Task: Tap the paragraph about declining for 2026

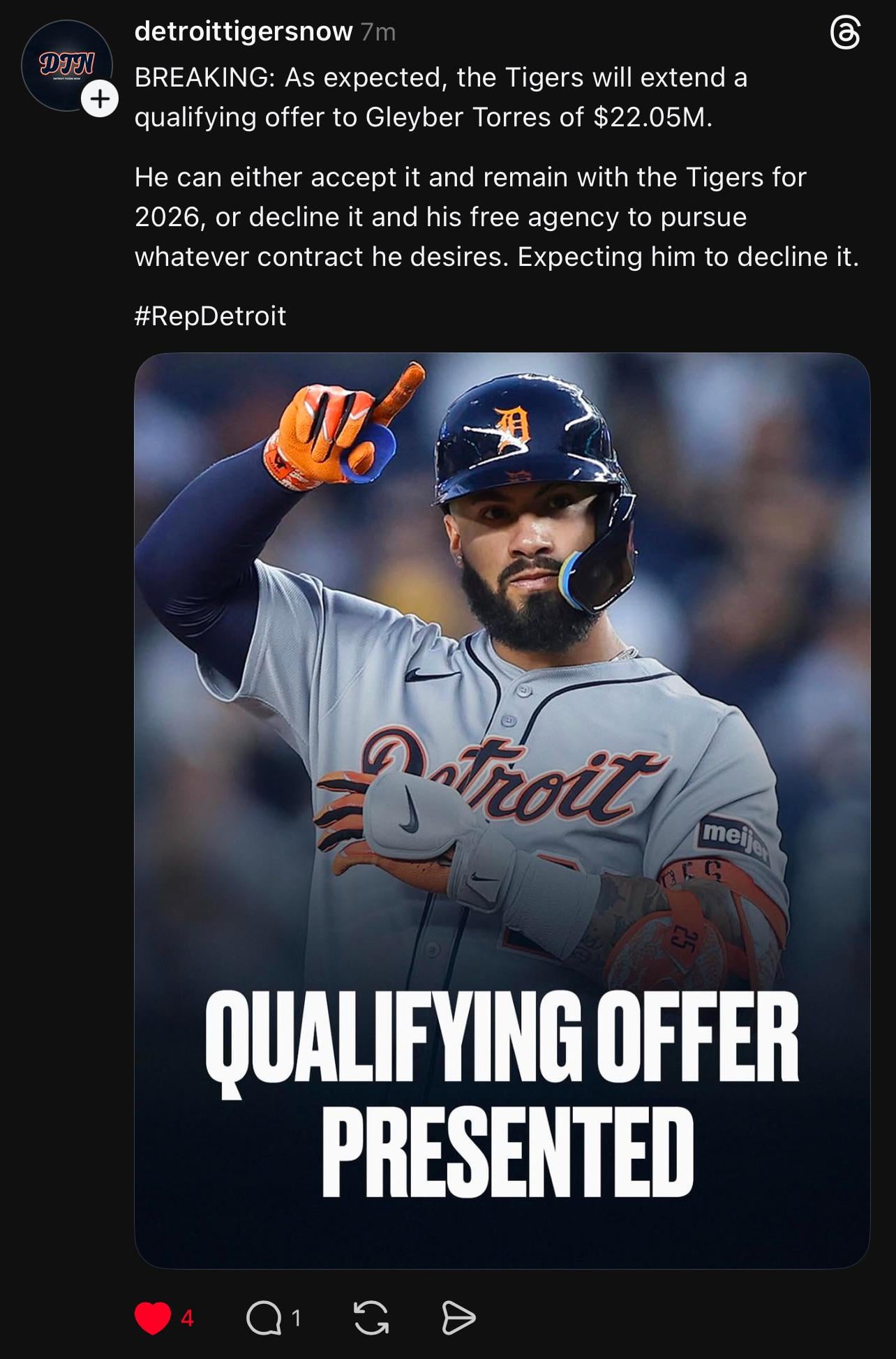Action: click(x=497, y=217)
